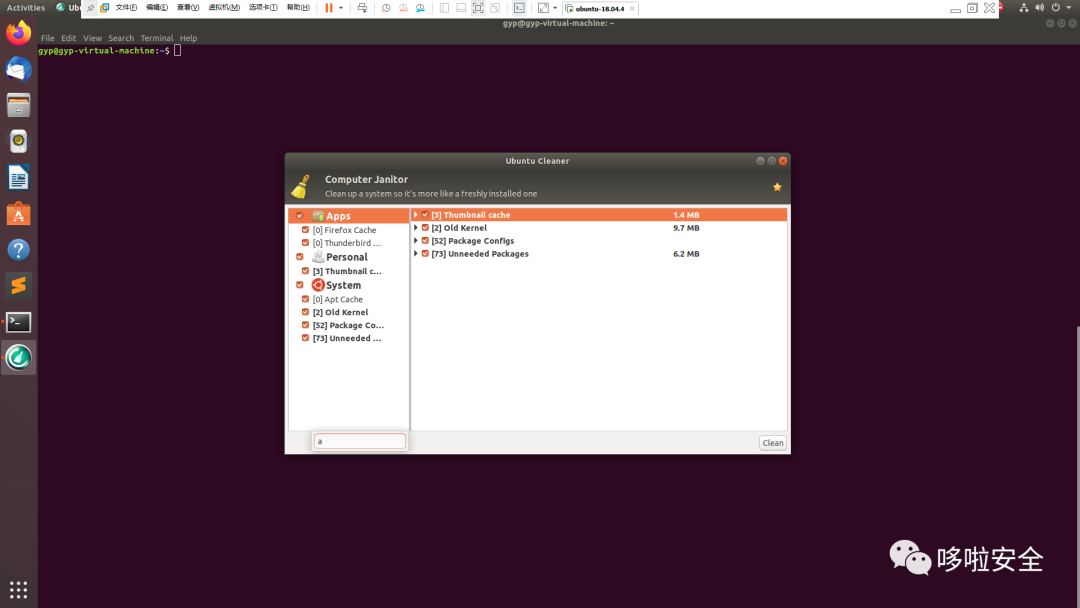Open the terminal Edit menu
Image resolution: width=1080 pixels, height=608 pixels.
[68, 38]
